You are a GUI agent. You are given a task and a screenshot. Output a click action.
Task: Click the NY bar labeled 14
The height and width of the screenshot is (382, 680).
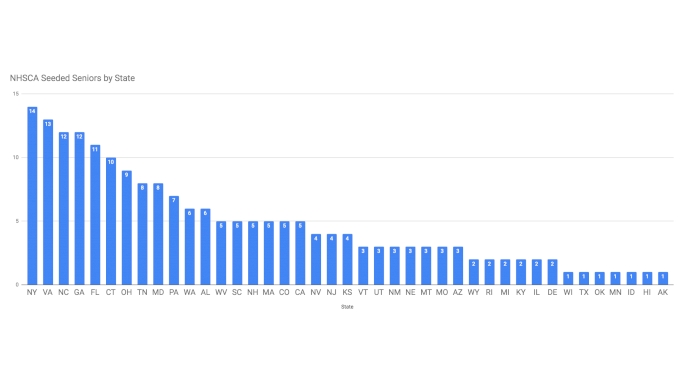(32, 196)
